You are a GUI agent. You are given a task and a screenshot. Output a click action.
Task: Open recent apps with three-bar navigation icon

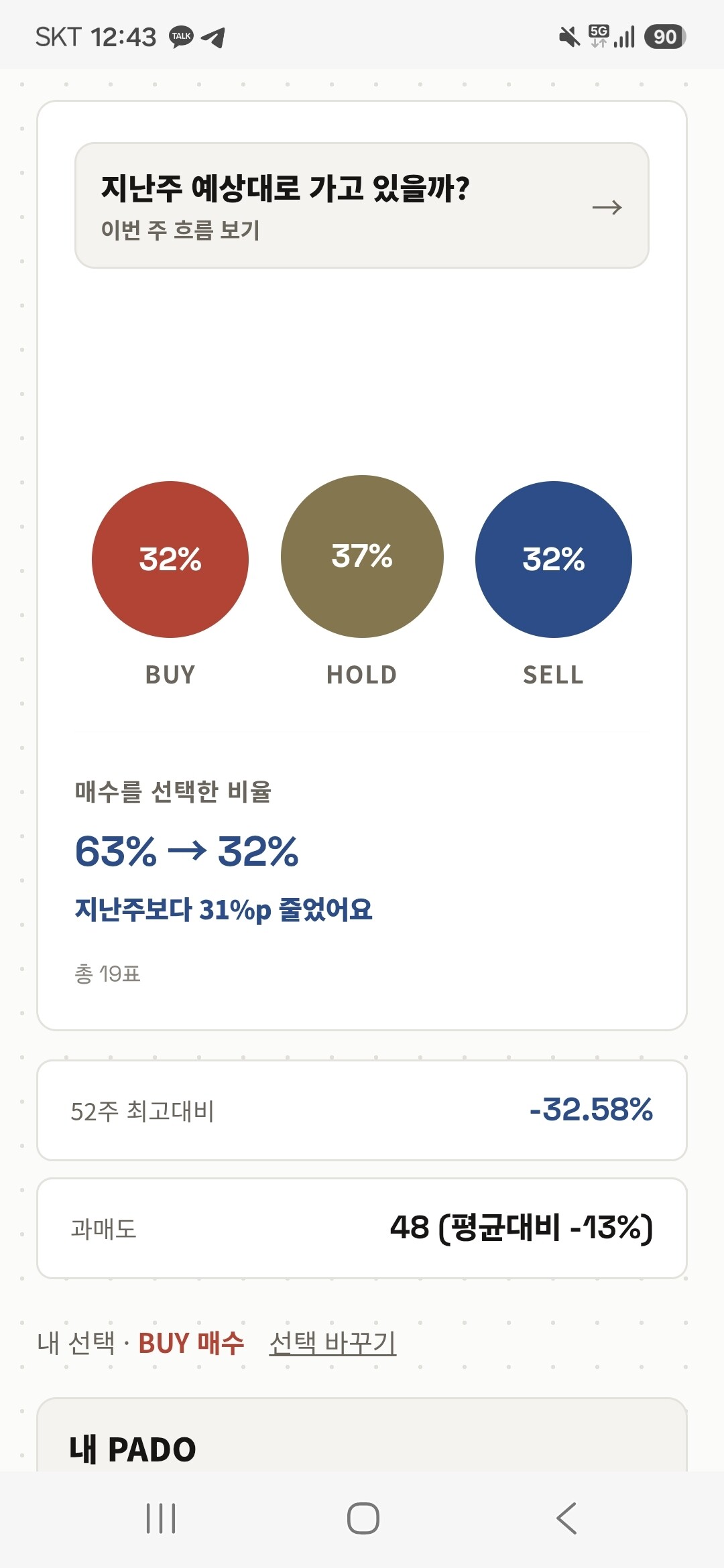point(161,1518)
